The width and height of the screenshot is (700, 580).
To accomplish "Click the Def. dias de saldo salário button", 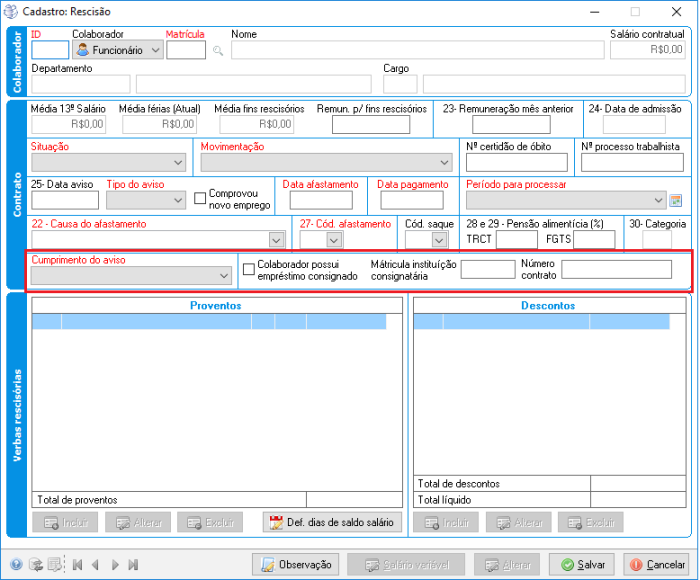I will (332, 522).
